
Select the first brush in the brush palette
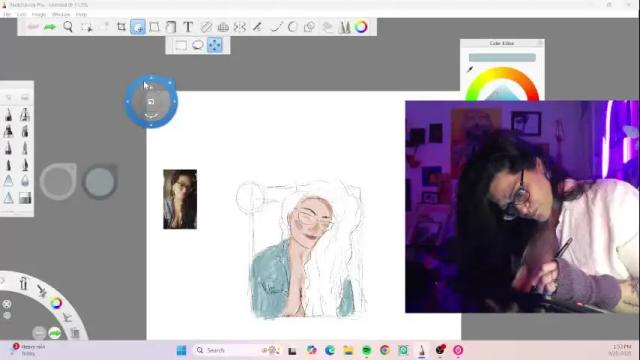tap(9, 115)
